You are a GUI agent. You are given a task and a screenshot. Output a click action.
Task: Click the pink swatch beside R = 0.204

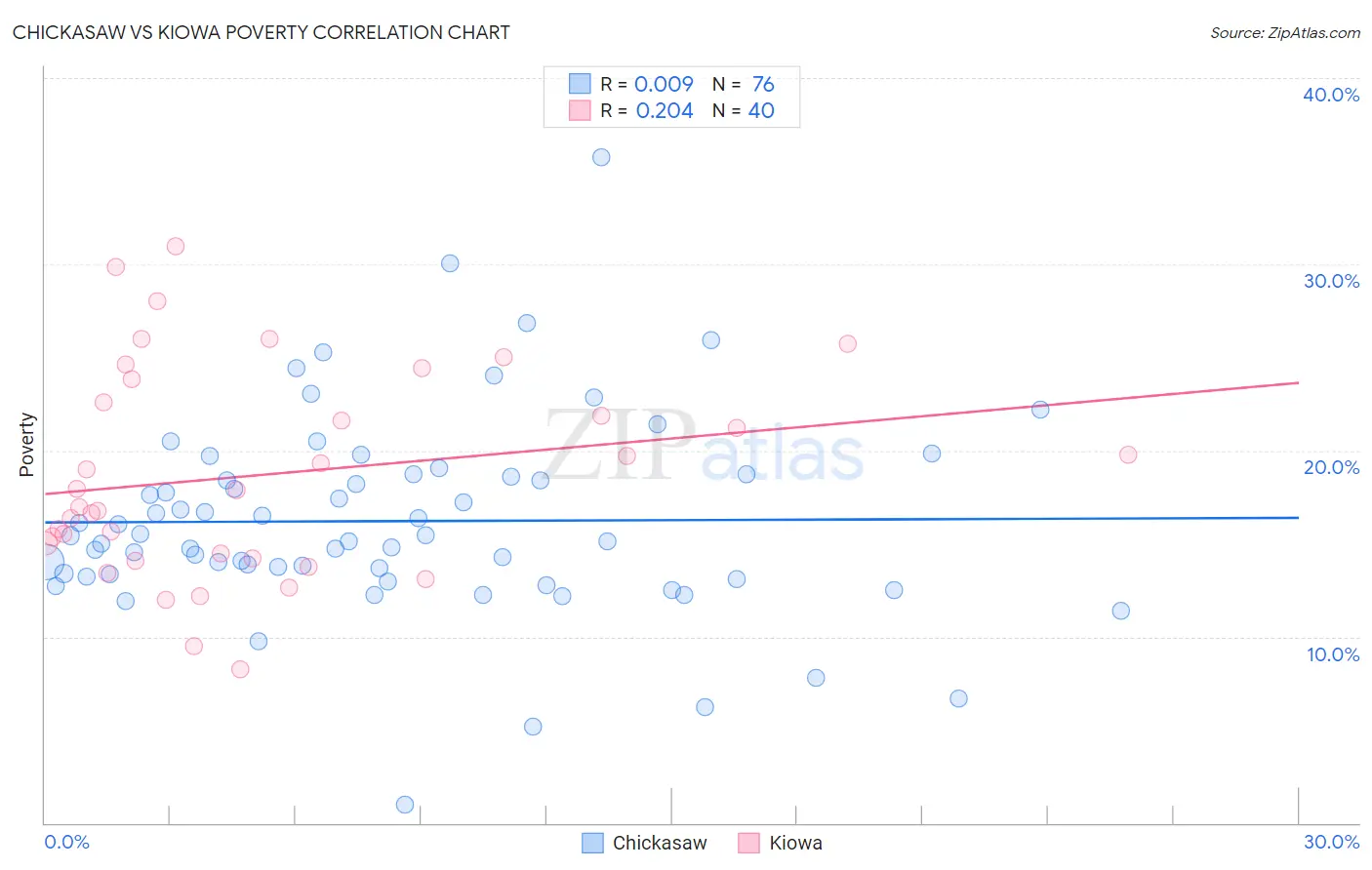(x=580, y=110)
